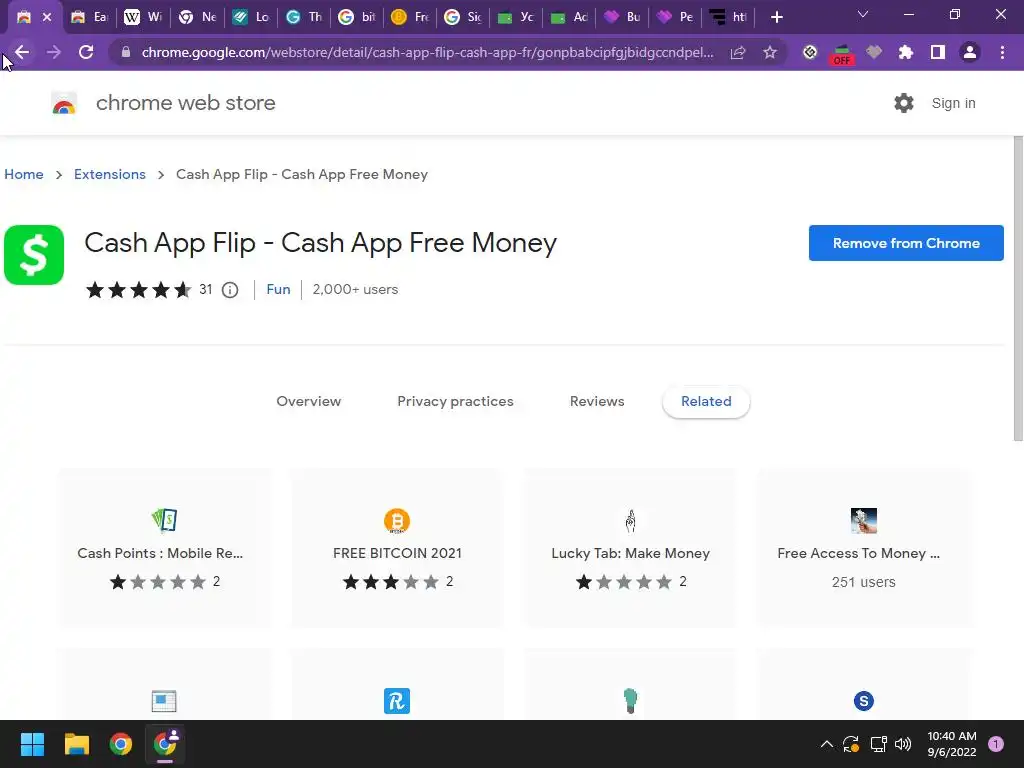Click the sync update tray icon
Viewport: 1024px width, 768px height.
[x=851, y=744]
